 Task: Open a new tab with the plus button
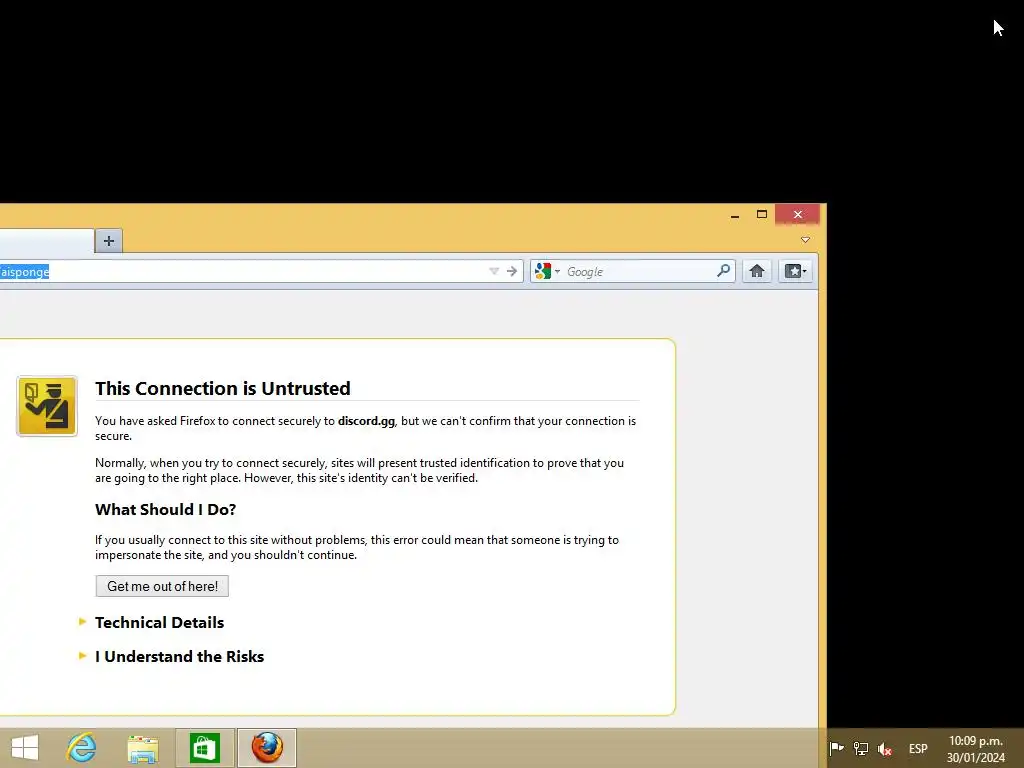point(108,241)
